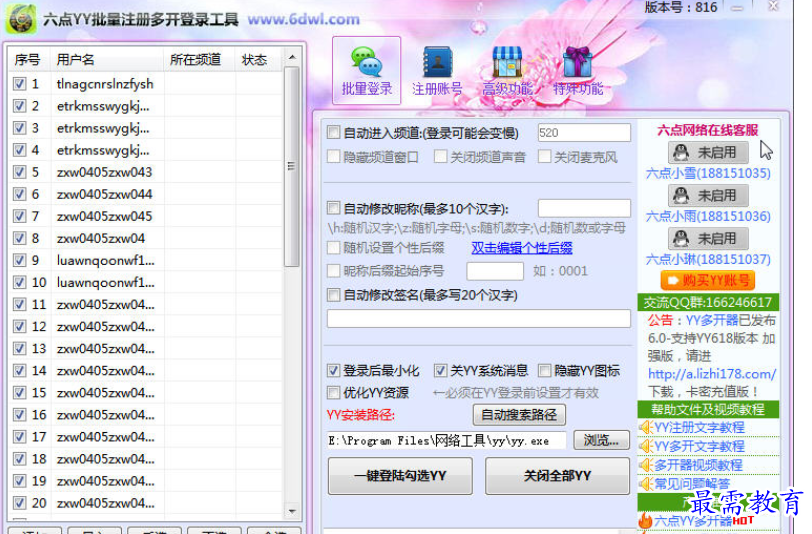This screenshot has height=534, width=812.
Task: Toggle 隐藏频道窗口 checkbox
Action: [334, 156]
